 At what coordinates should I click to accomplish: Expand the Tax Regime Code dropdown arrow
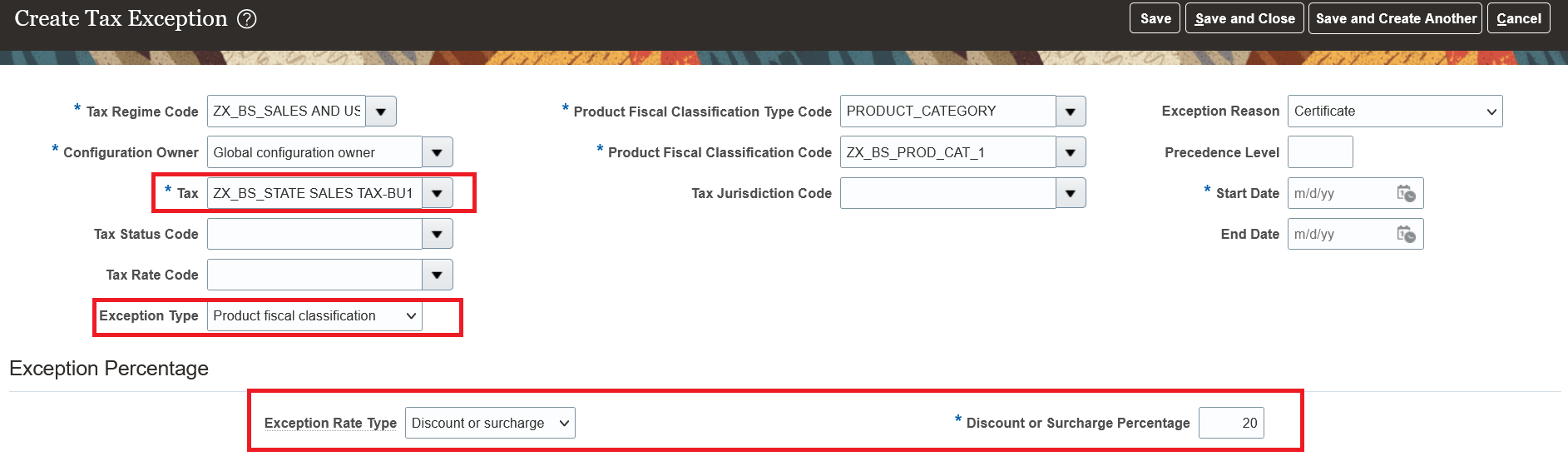pyautogui.click(x=381, y=111)
